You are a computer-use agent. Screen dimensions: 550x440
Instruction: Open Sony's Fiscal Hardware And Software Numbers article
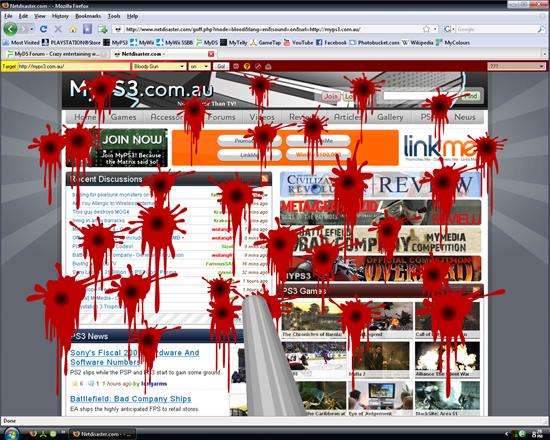135,357
